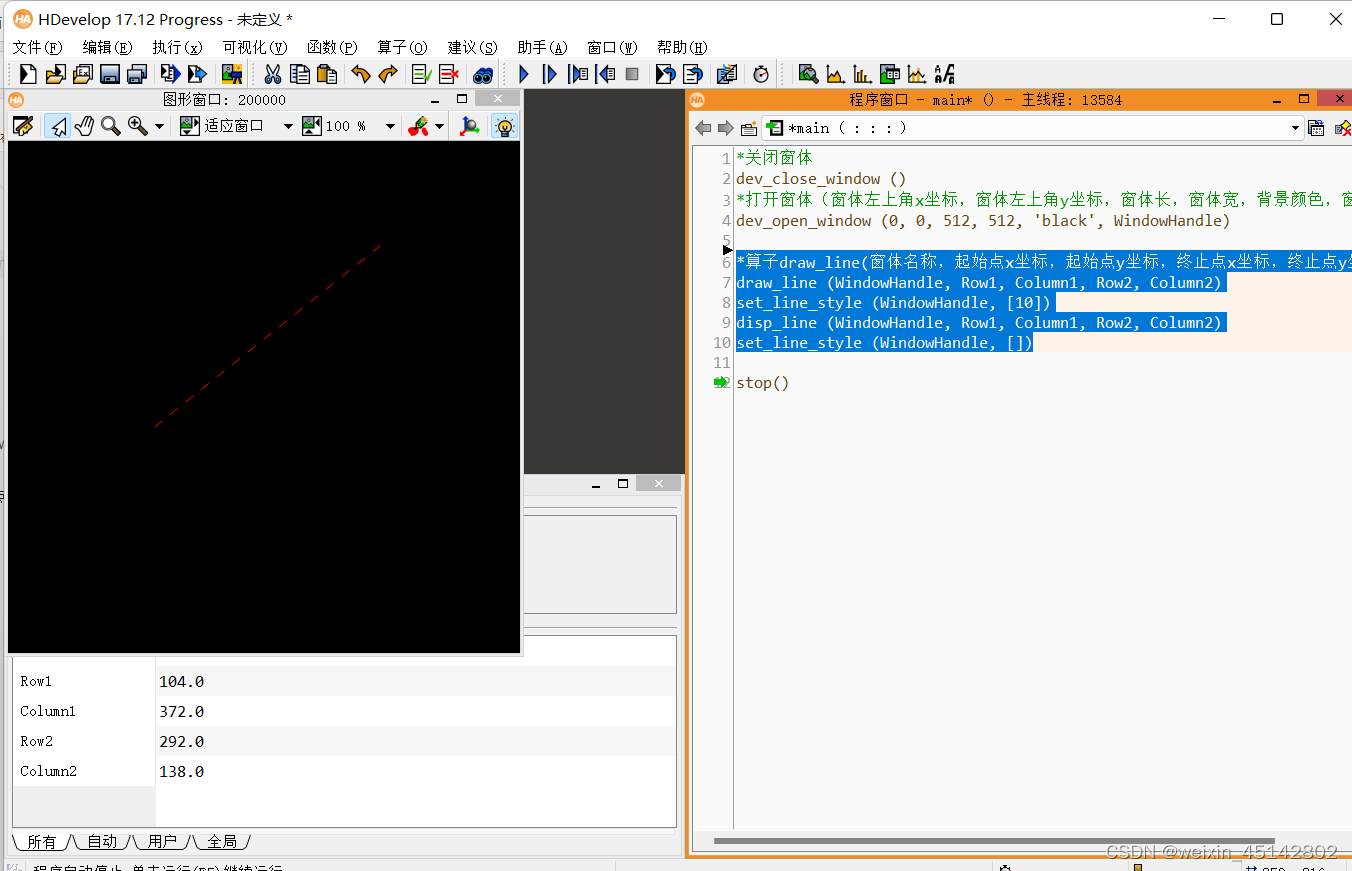1352x871 pixels.
Task: Open the profiler stopwatch icon
Action: tap(761, 74)
